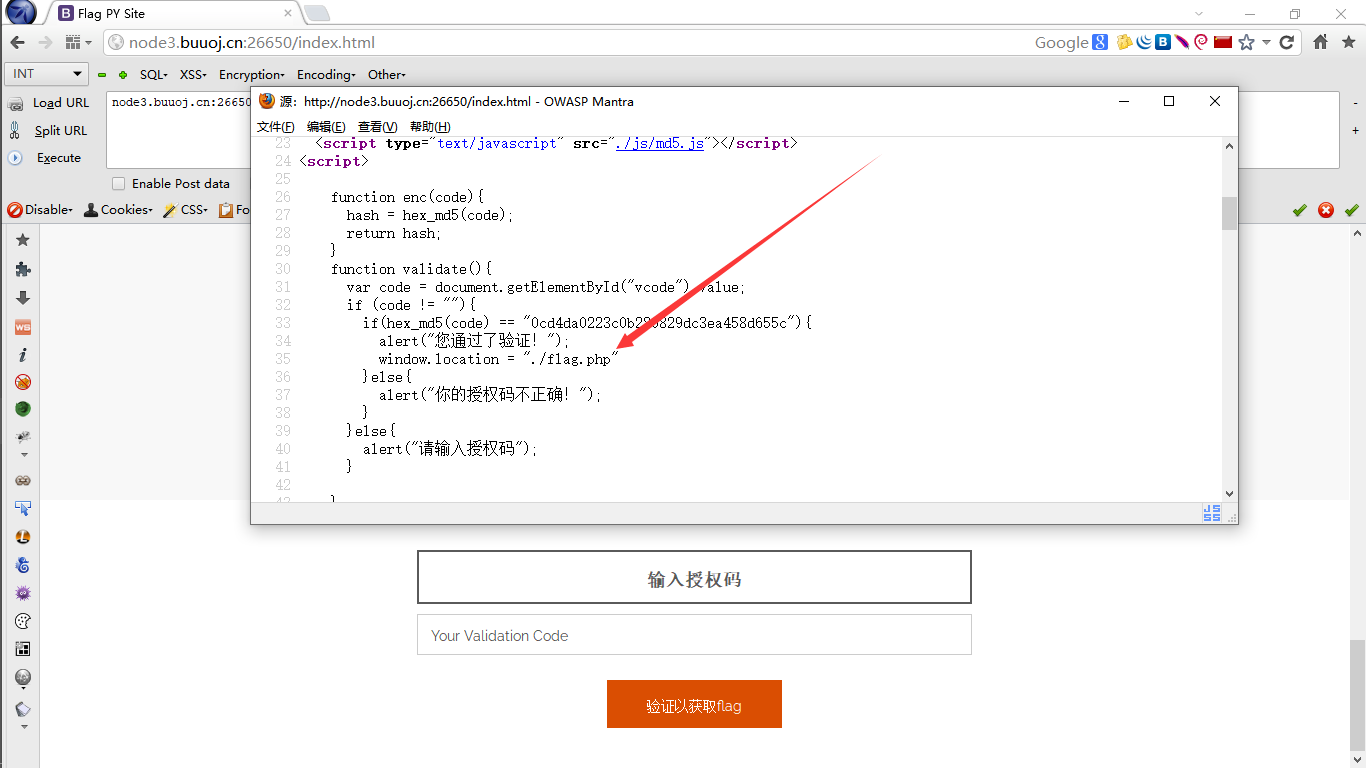Open the 编辑(E) menu in source window

coord(326,127)
